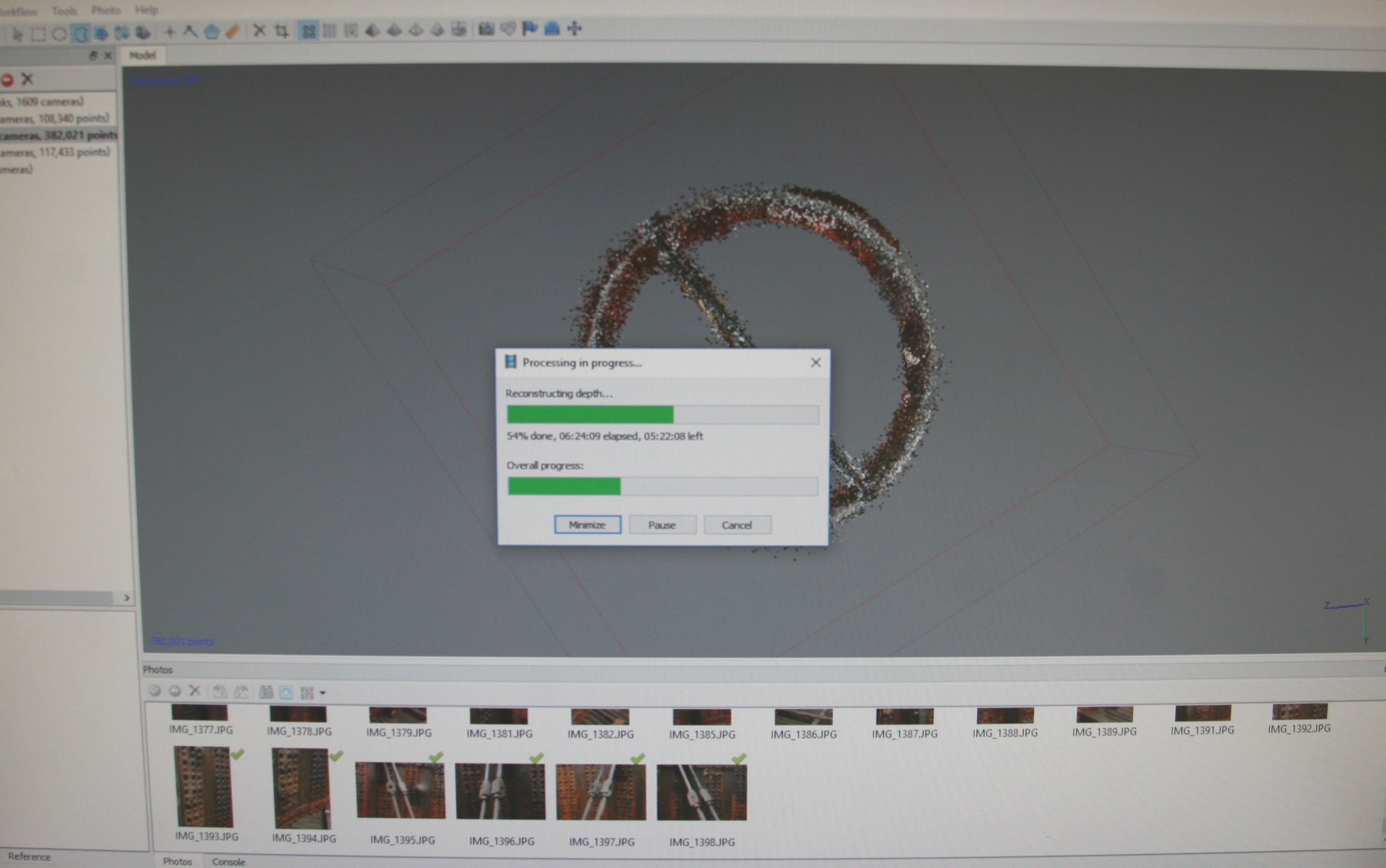Expand the workspace panel scroll right arrow
The width and height of the screenshot is (1386, 868).
click(x=127, y=598)
